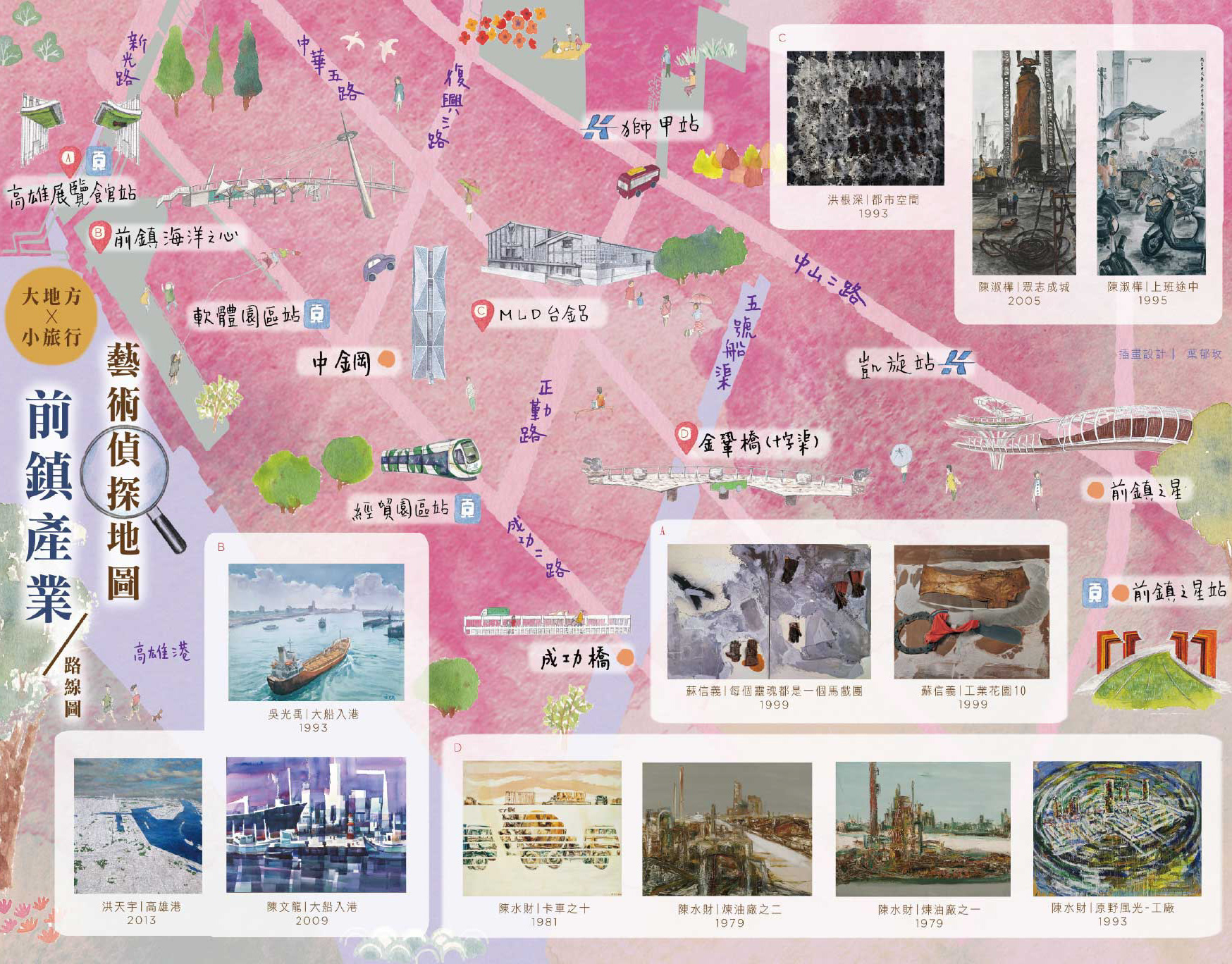The height and width of the screenshot is (964, 1232).
Task: Click the 中華五路 road name
Action: click(328, 67)
